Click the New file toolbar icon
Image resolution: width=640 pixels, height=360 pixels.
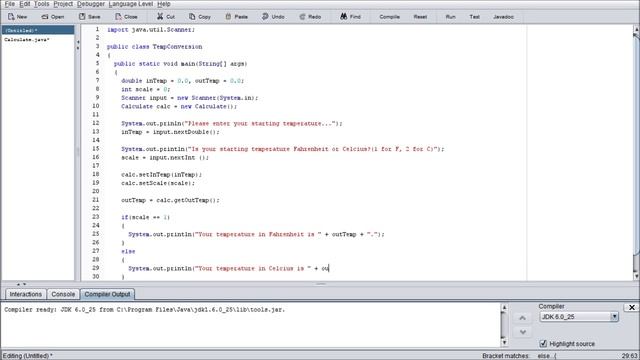click(18, 17)
